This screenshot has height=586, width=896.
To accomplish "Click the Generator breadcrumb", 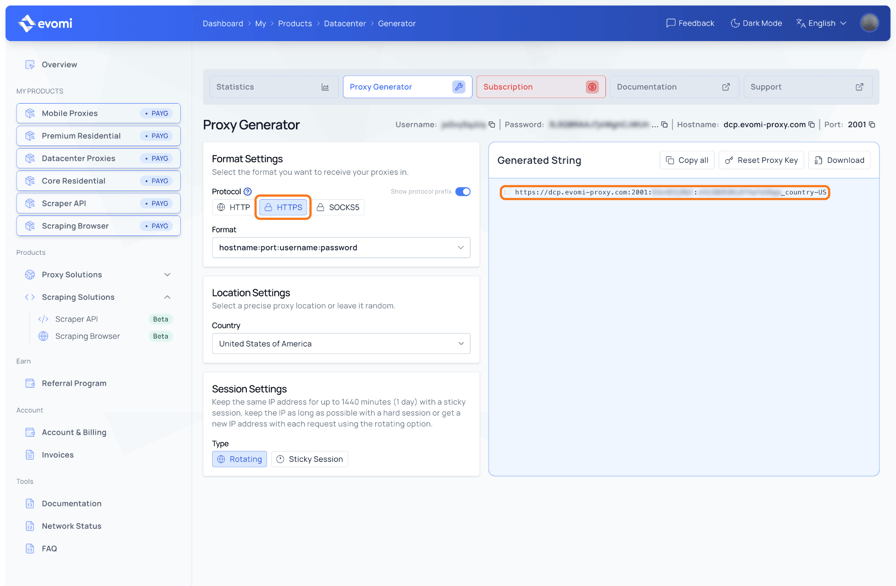I will coord(397,23).
